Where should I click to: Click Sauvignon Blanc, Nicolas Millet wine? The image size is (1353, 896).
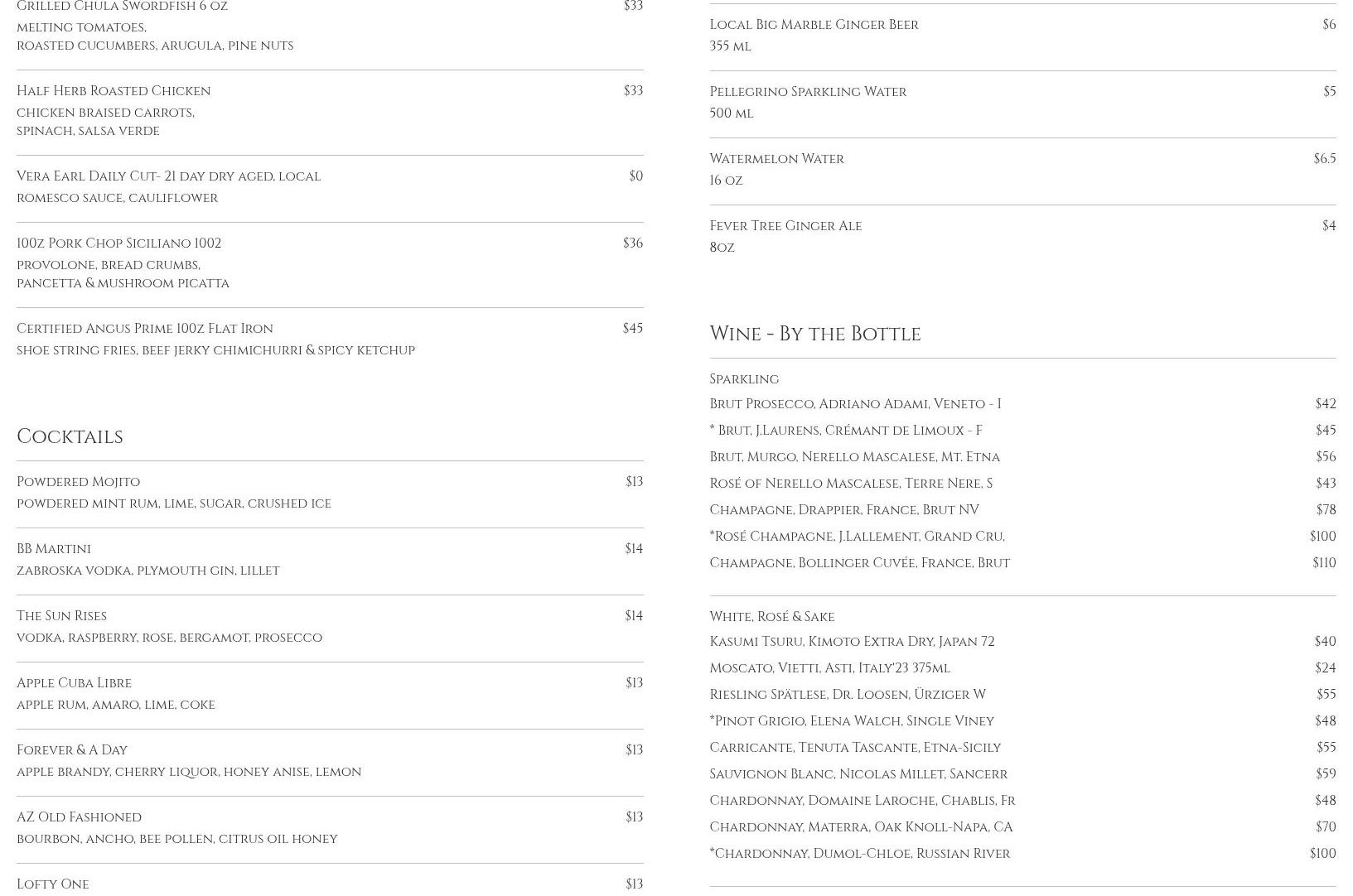pyautogui.click(x=858, y=774)
